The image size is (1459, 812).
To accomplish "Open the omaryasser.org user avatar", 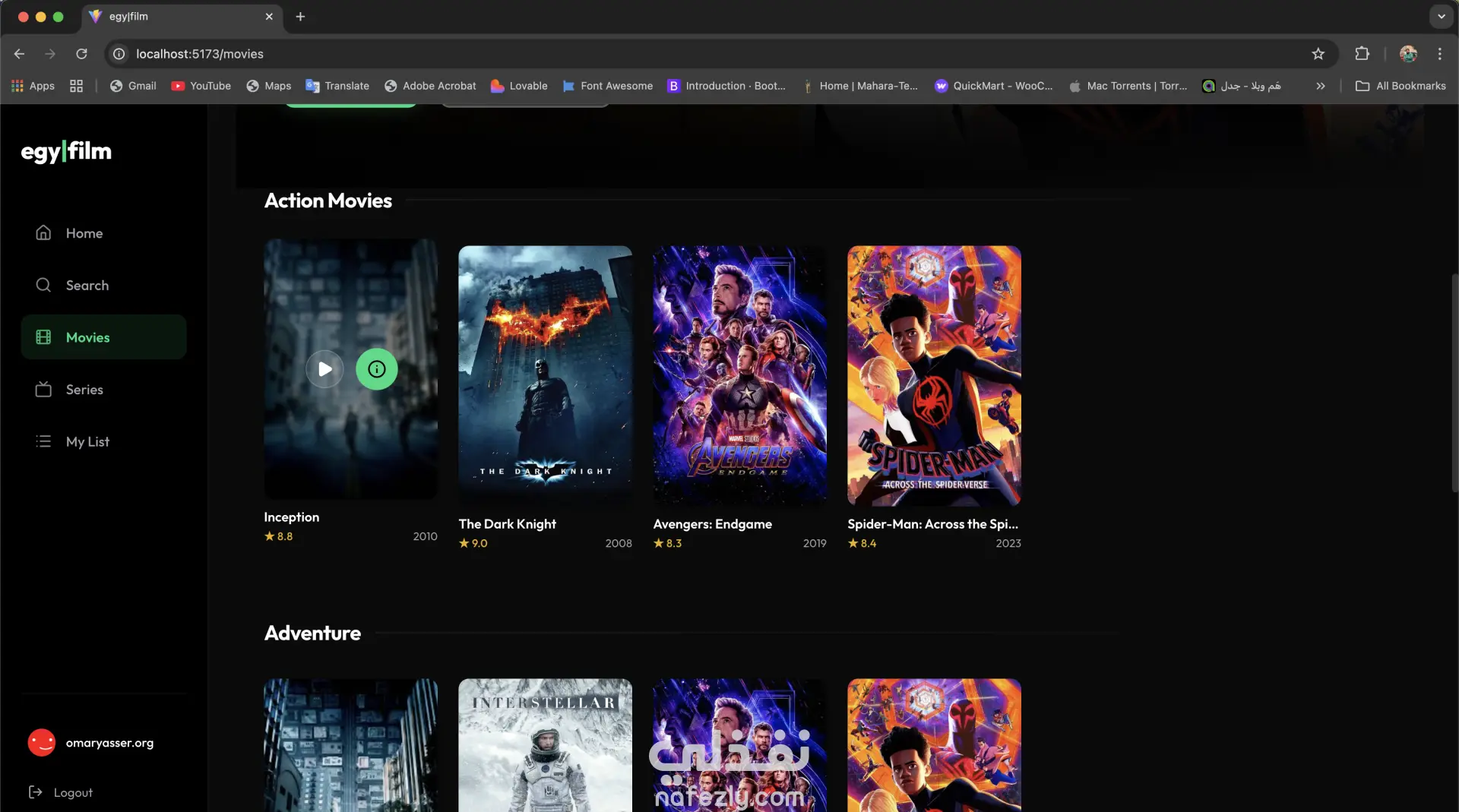I will [x=42, y=743].
